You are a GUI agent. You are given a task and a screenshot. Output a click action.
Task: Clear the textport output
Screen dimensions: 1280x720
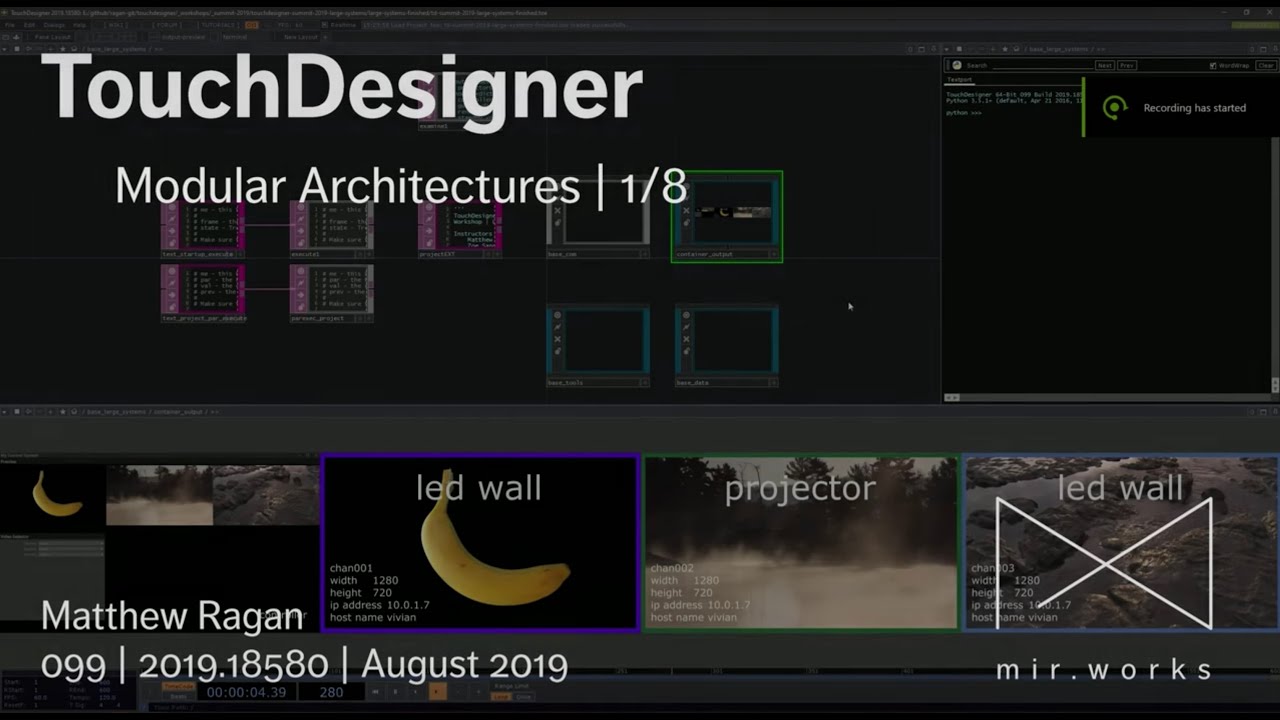coord(1266,65)
